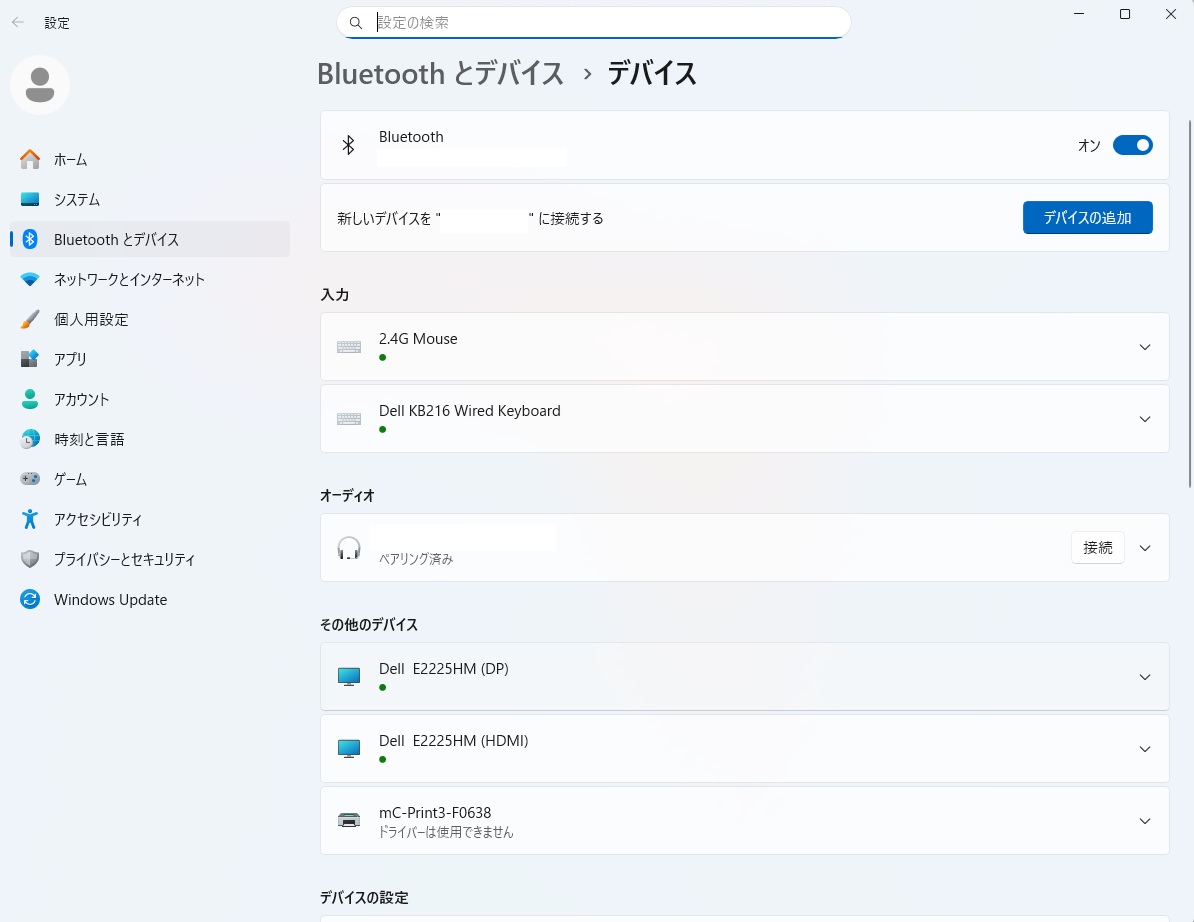Click the デバイスの追加 button
This screenshot has width=1194, height=922.
pos(1087,218)
